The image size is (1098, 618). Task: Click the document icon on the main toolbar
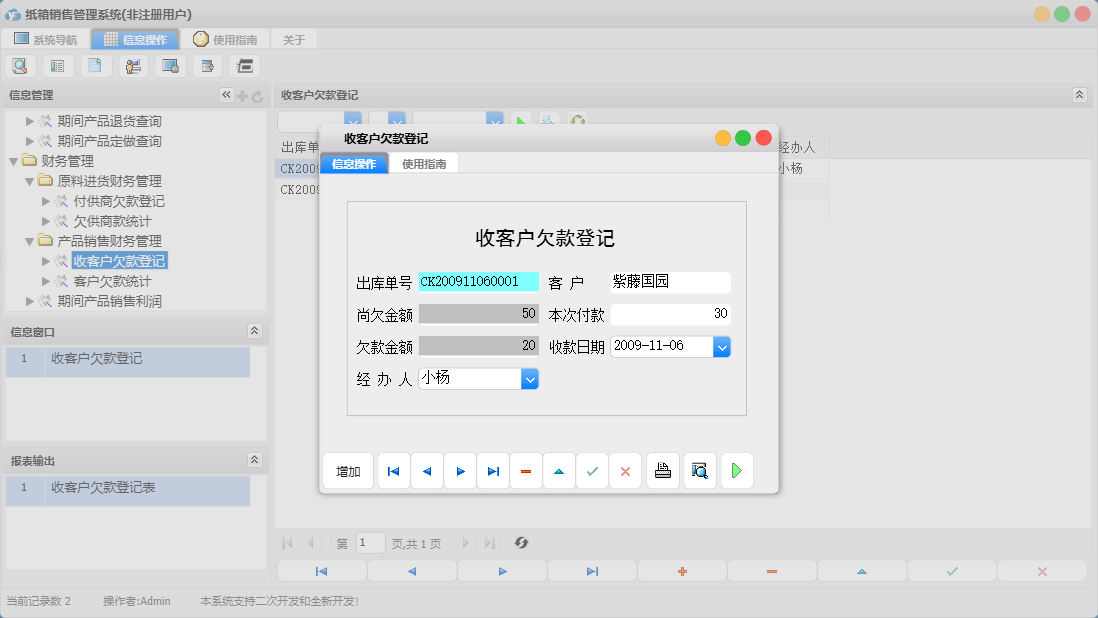click(95, 65)
